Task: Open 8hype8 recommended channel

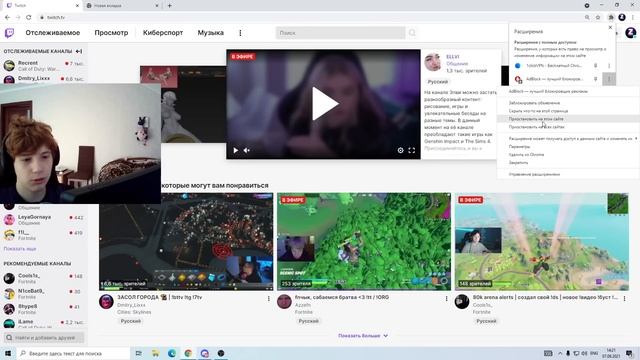Action: 43,309
